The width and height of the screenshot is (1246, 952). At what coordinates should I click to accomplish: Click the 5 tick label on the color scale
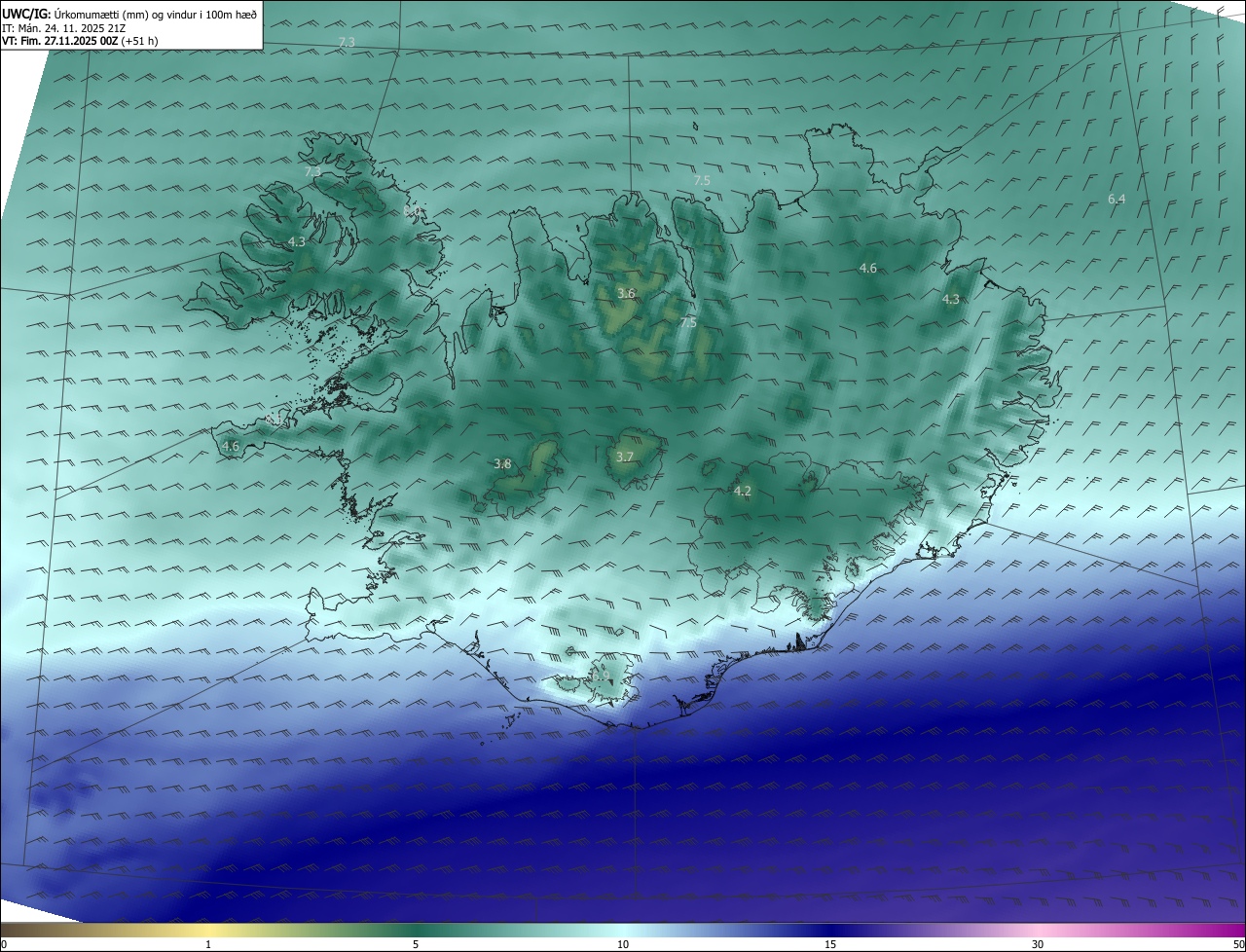[x=416, y=944]
